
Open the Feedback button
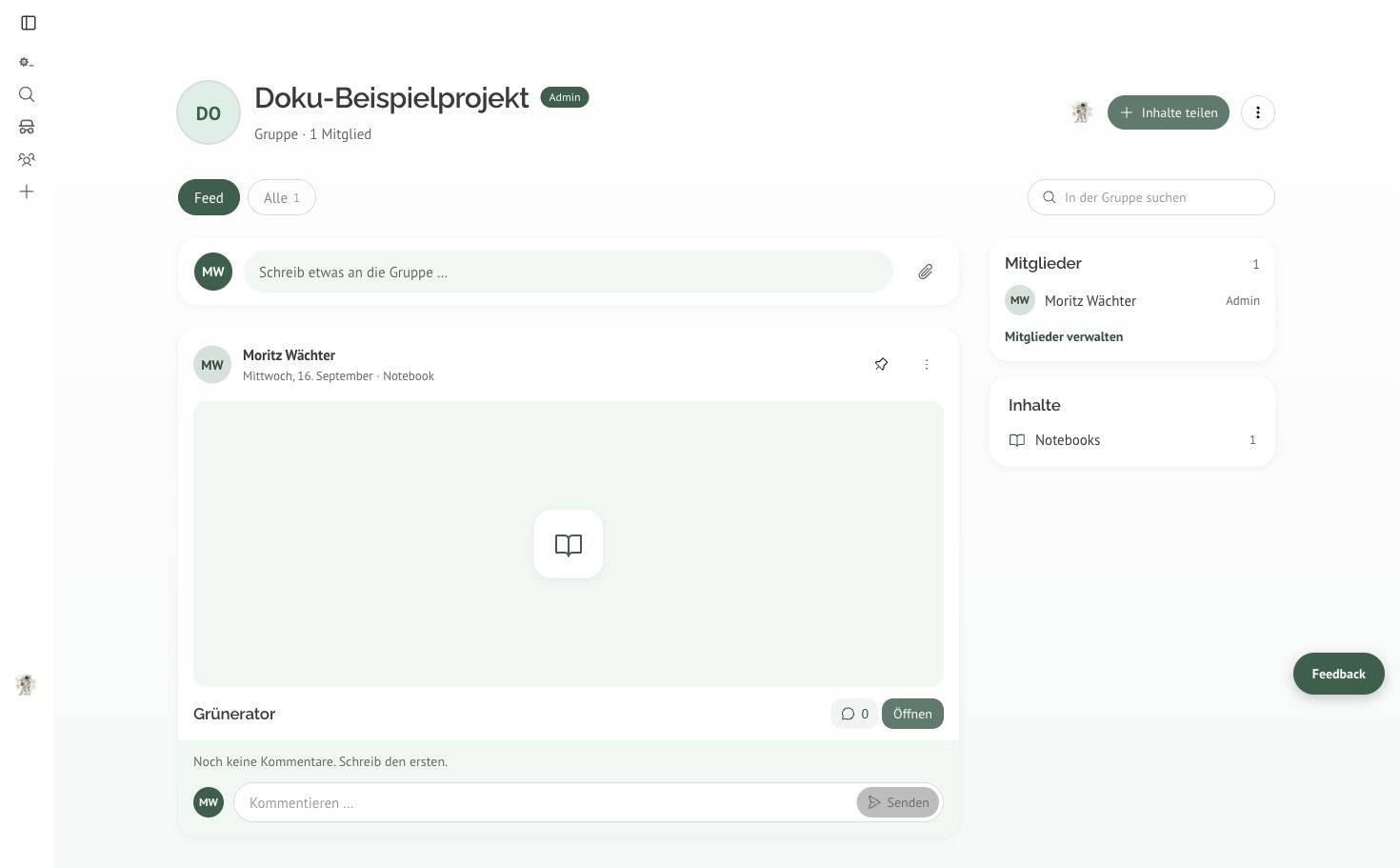[1339, 674]
